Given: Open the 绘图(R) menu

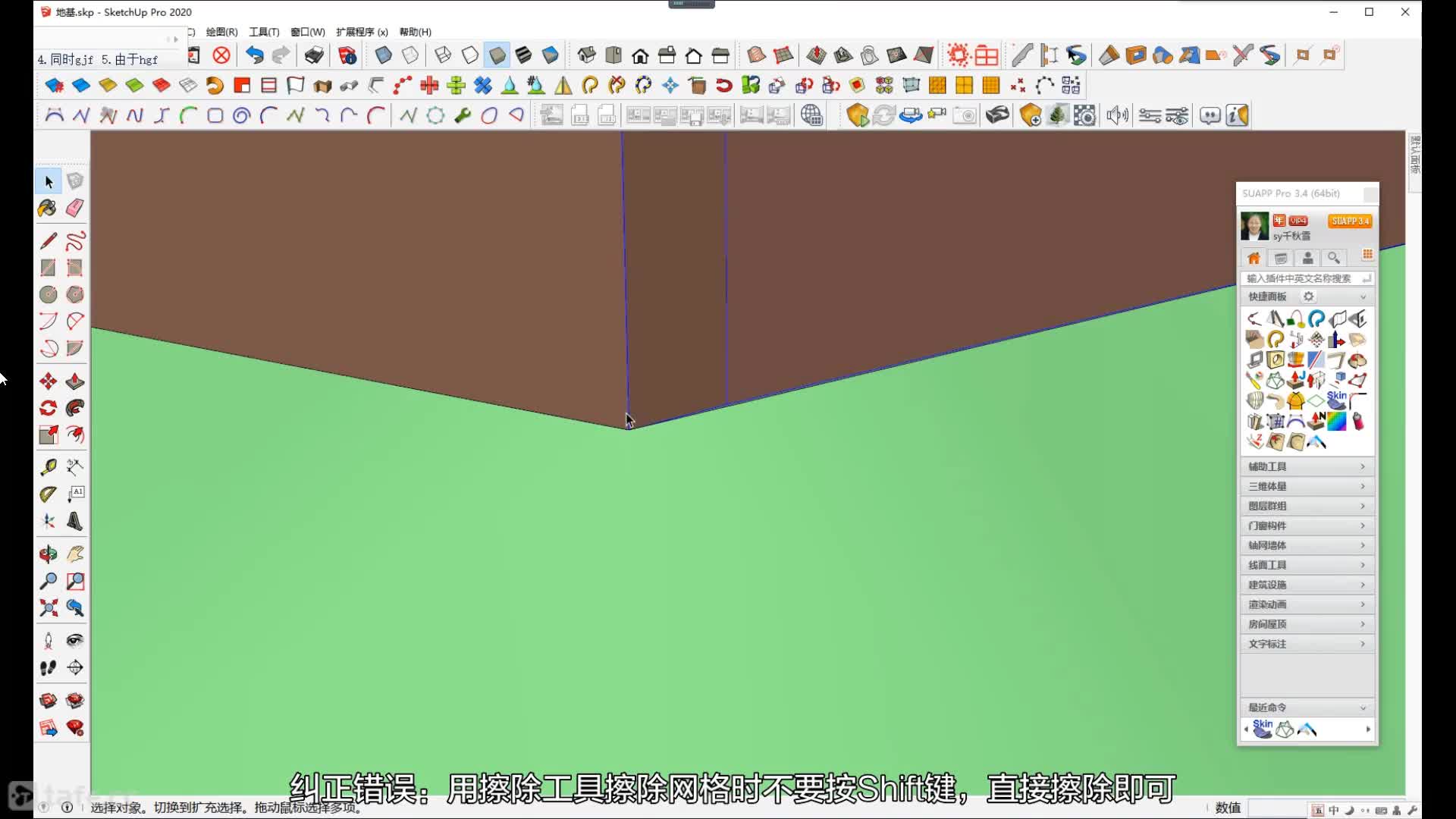Looking at the screenshot, I should 221,32.
